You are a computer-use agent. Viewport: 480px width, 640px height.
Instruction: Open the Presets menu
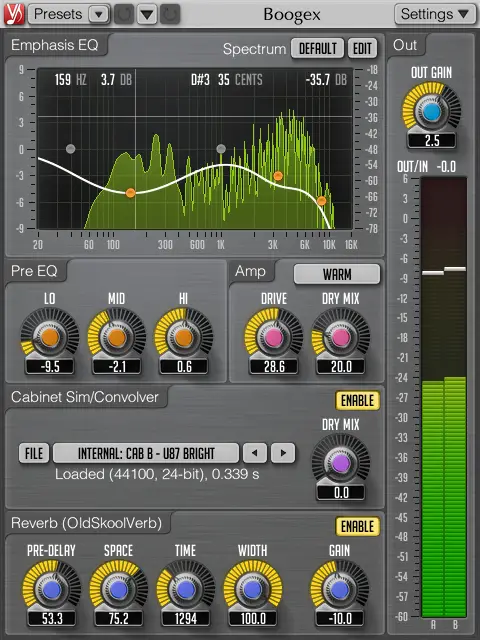pyautogui.click(x=69, y=14)
